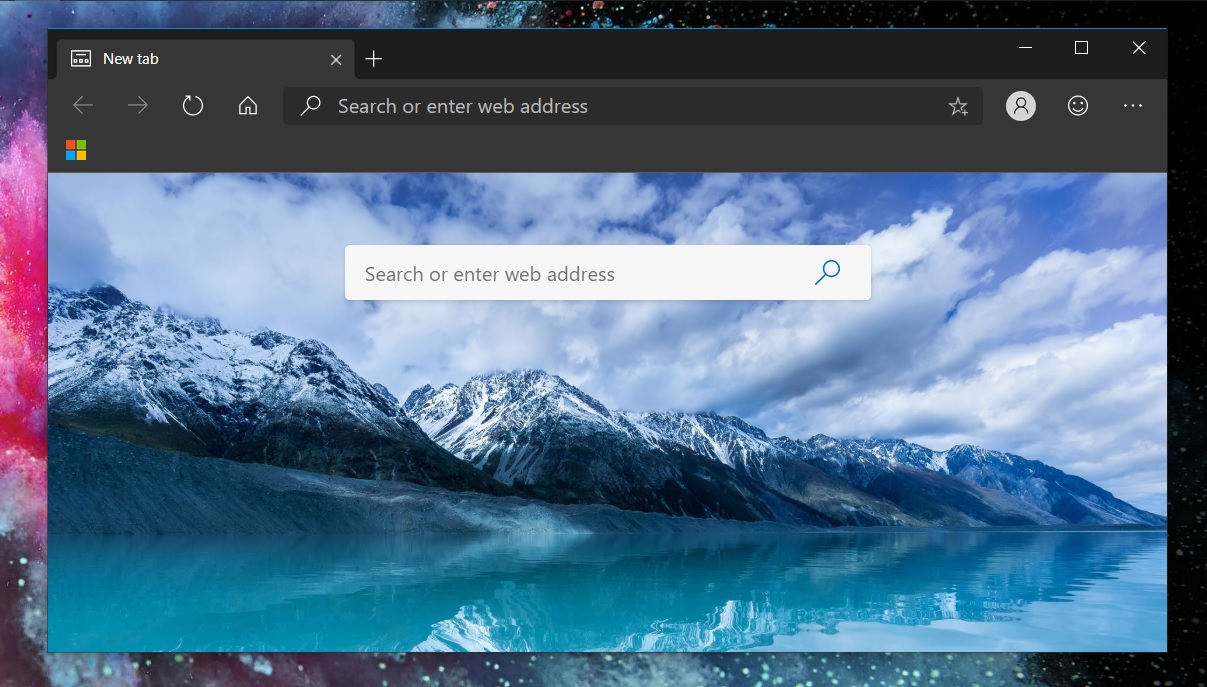Image resolution: width=1207 pixels, height=687 pixels.
Task: Open the Home page icon
Action: pyautogui.click(x=248, y=106)
